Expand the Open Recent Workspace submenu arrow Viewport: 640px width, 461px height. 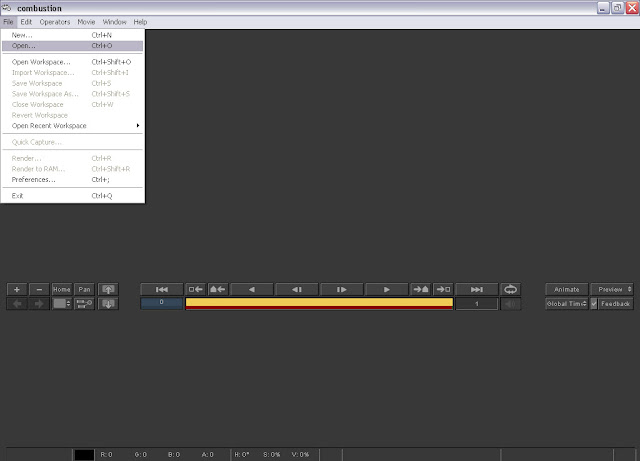[138, 126]
